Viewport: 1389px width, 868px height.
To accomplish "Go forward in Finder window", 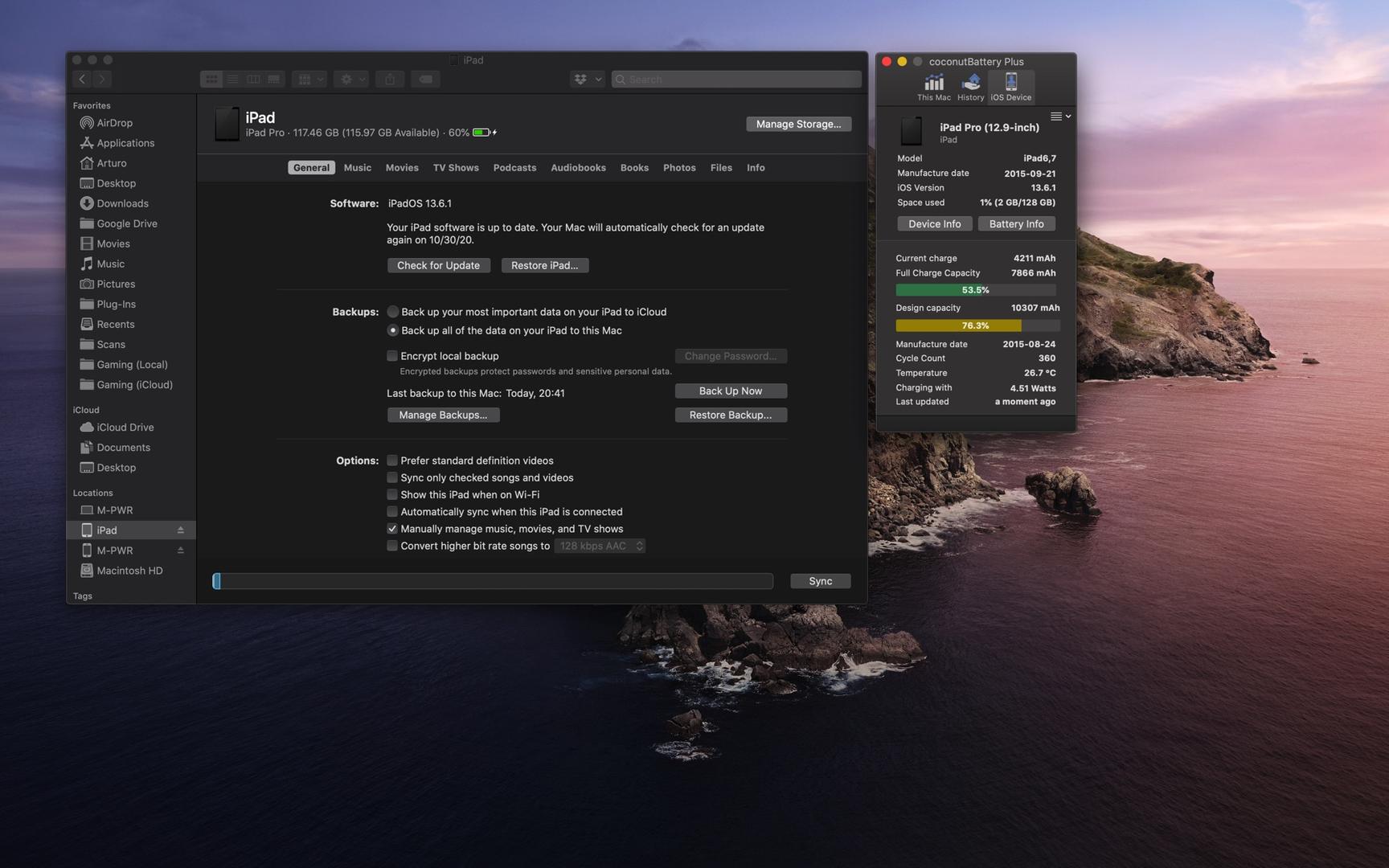I will pyautogui.click(x=102, y=79).
